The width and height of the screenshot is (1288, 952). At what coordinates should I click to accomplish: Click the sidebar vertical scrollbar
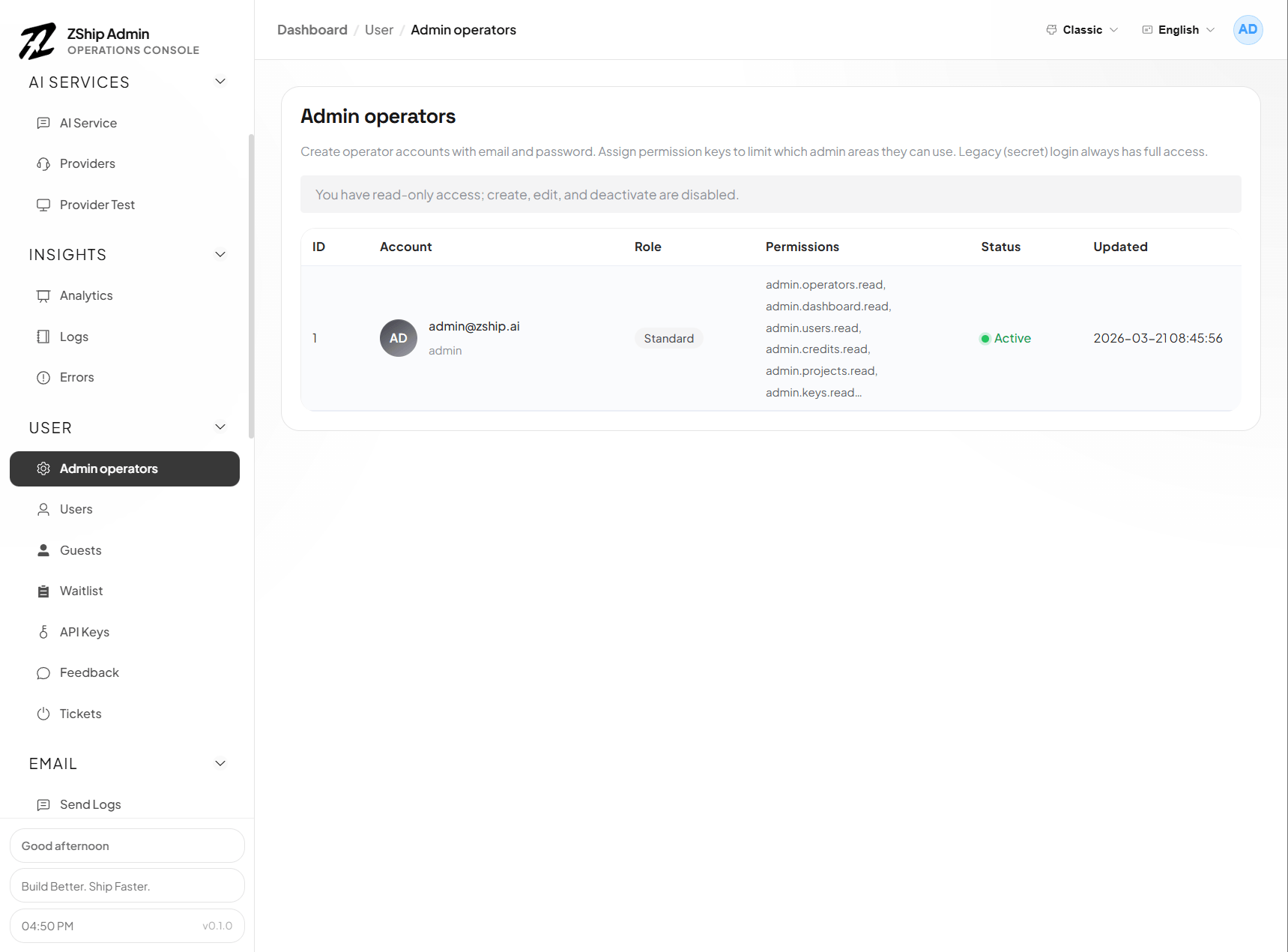tap(251, 285)
